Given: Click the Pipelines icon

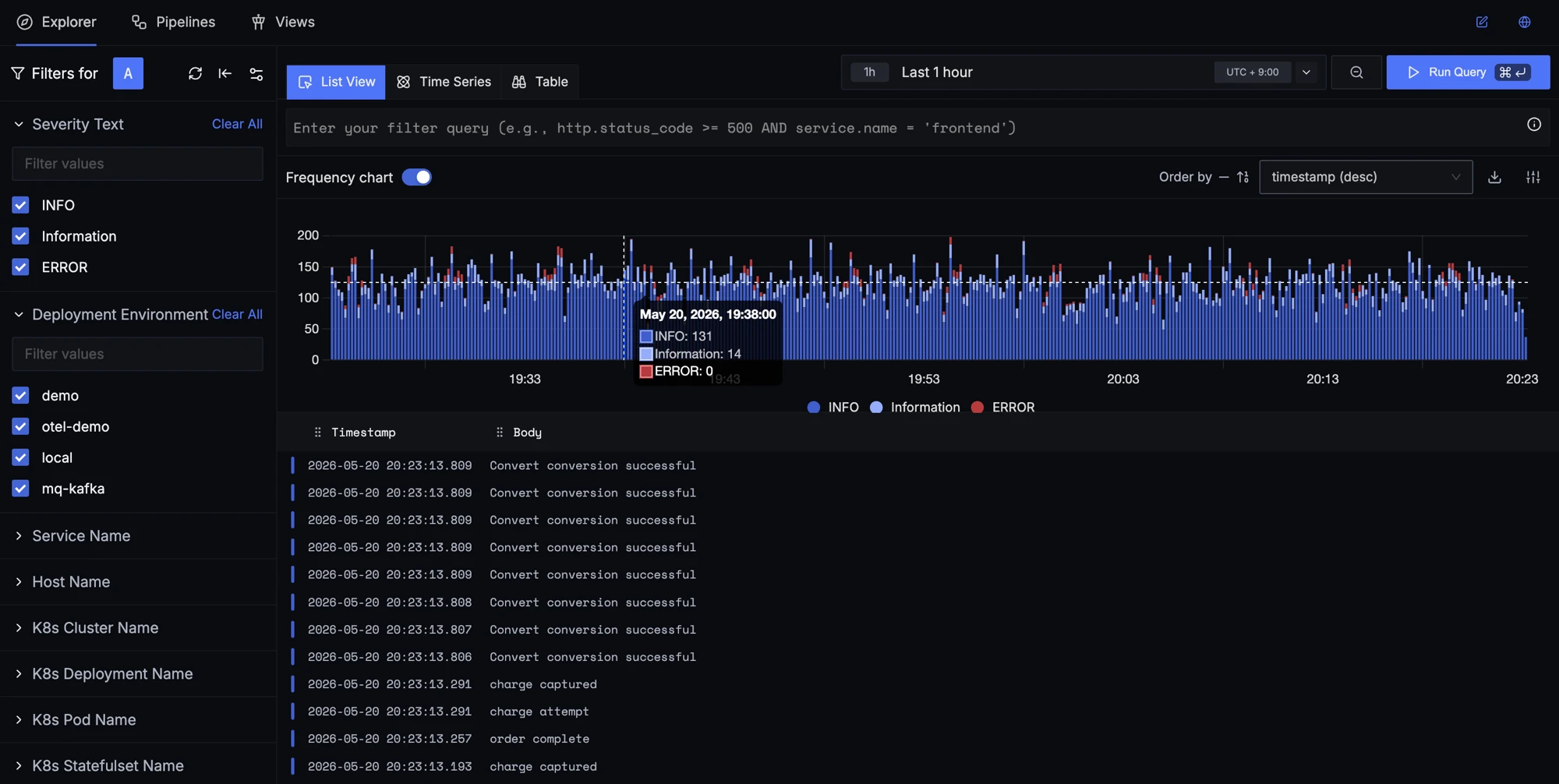Looking at the screenshot, I should (140, 22).
